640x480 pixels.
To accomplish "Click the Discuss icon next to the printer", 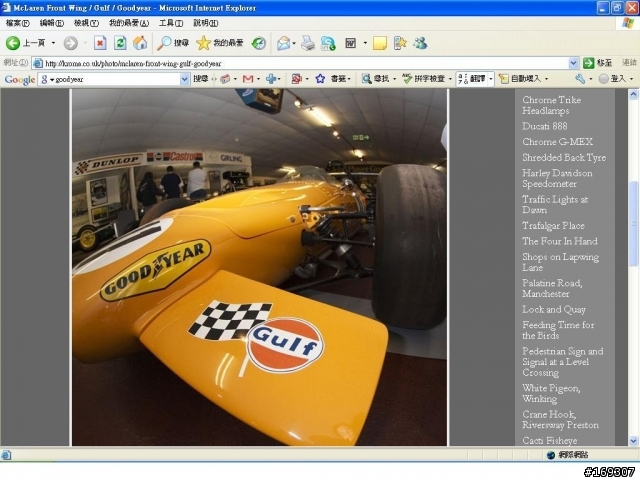I will click(x=328, y=43).
